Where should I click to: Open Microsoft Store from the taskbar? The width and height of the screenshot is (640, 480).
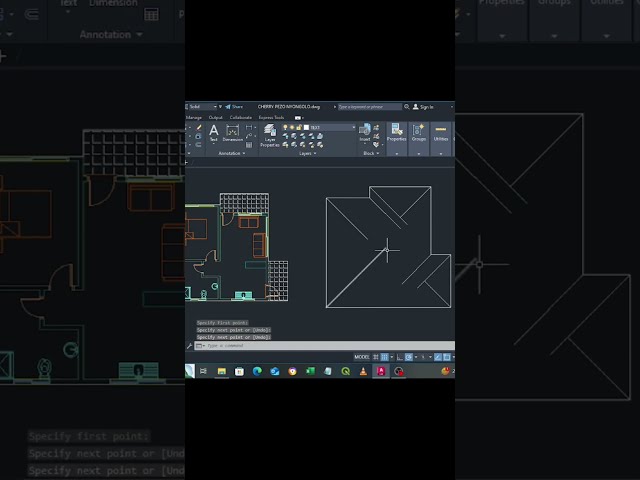[x=239, y=371]
